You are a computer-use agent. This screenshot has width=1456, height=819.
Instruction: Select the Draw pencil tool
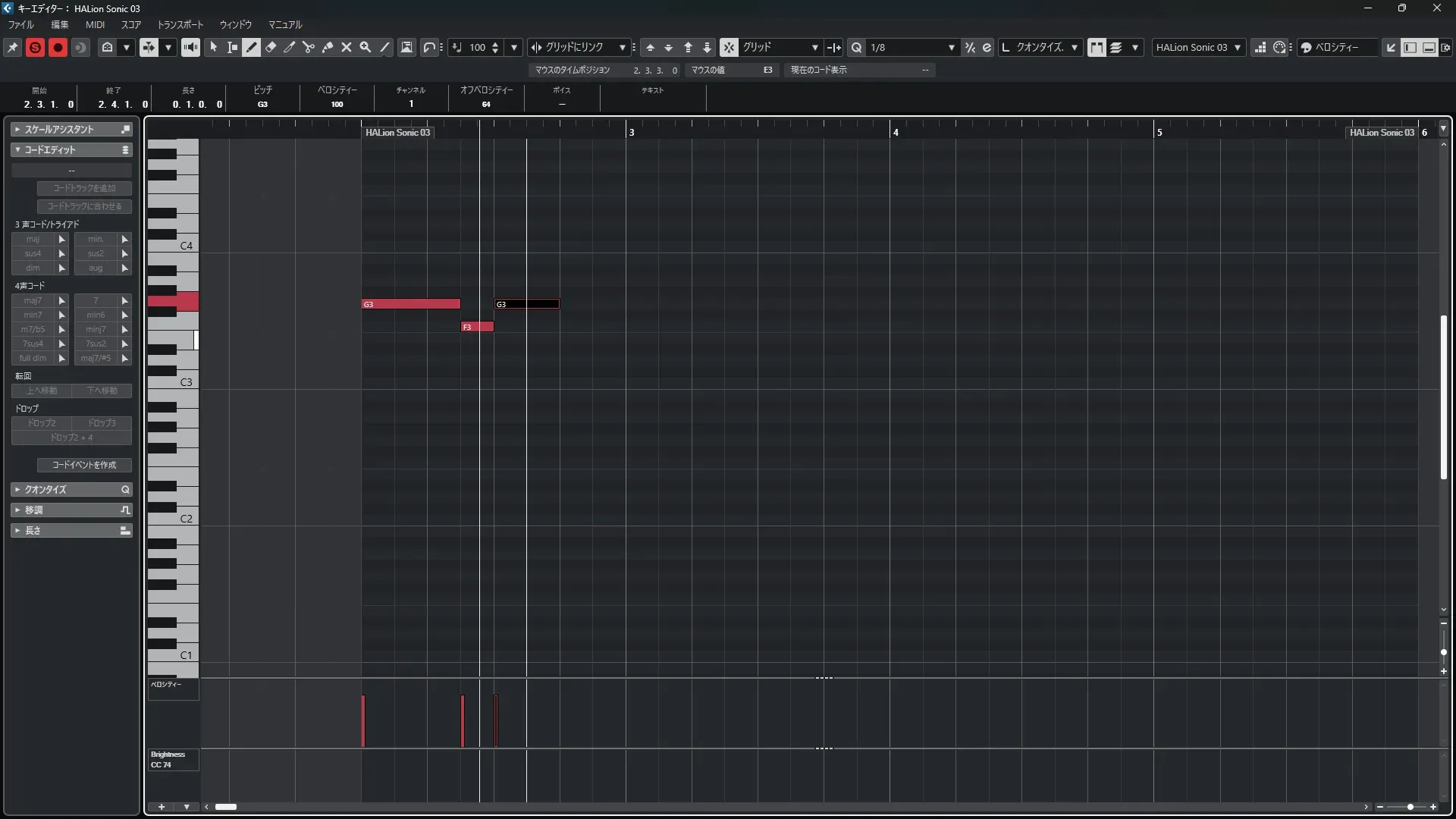[252, 47]
